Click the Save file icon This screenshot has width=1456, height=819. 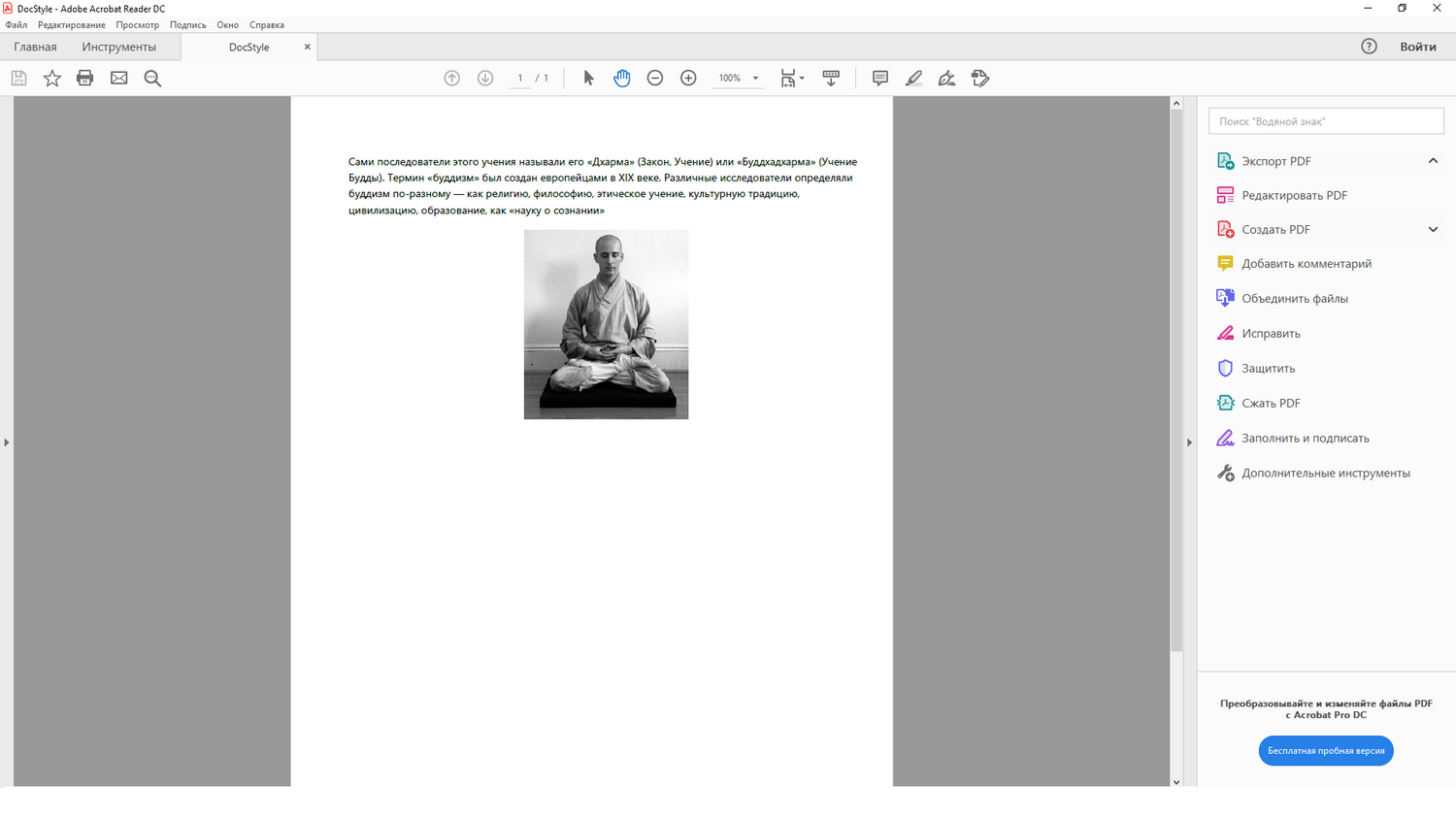tap(18, 79)
